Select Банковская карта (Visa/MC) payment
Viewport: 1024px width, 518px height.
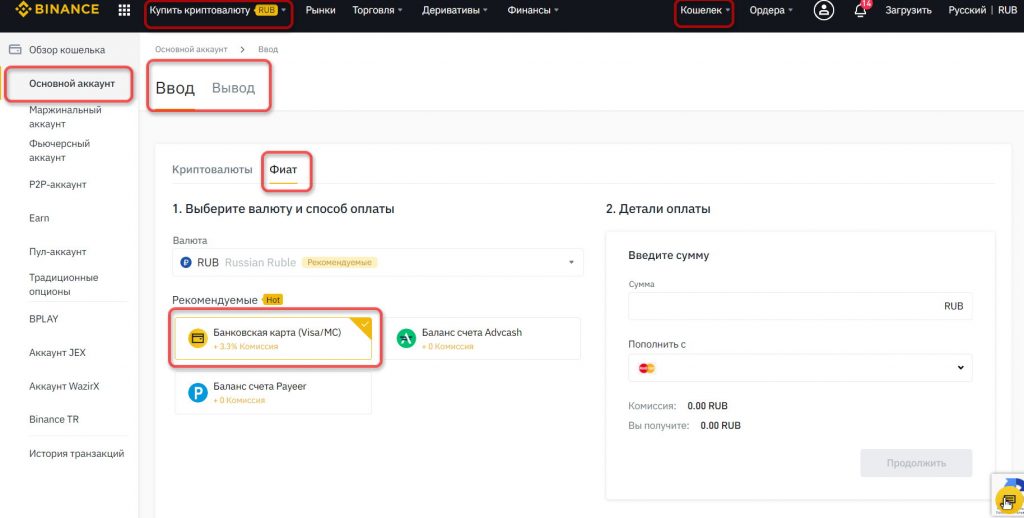pyautogui.click(x=272, y=338)
